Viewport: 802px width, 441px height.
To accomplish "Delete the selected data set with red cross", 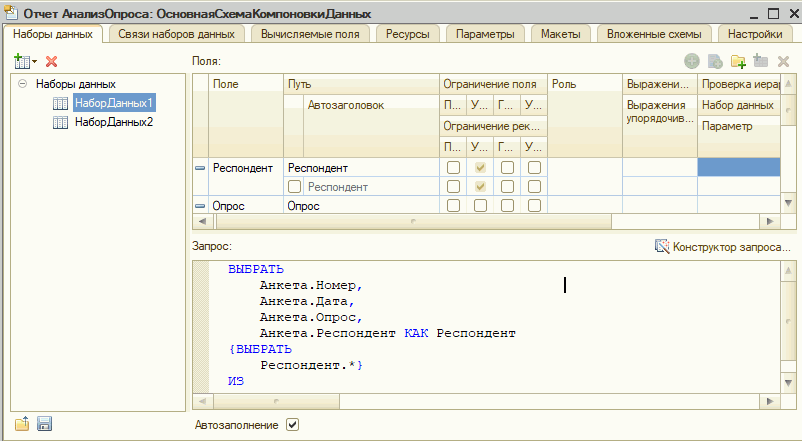I will tap(51, 62).
